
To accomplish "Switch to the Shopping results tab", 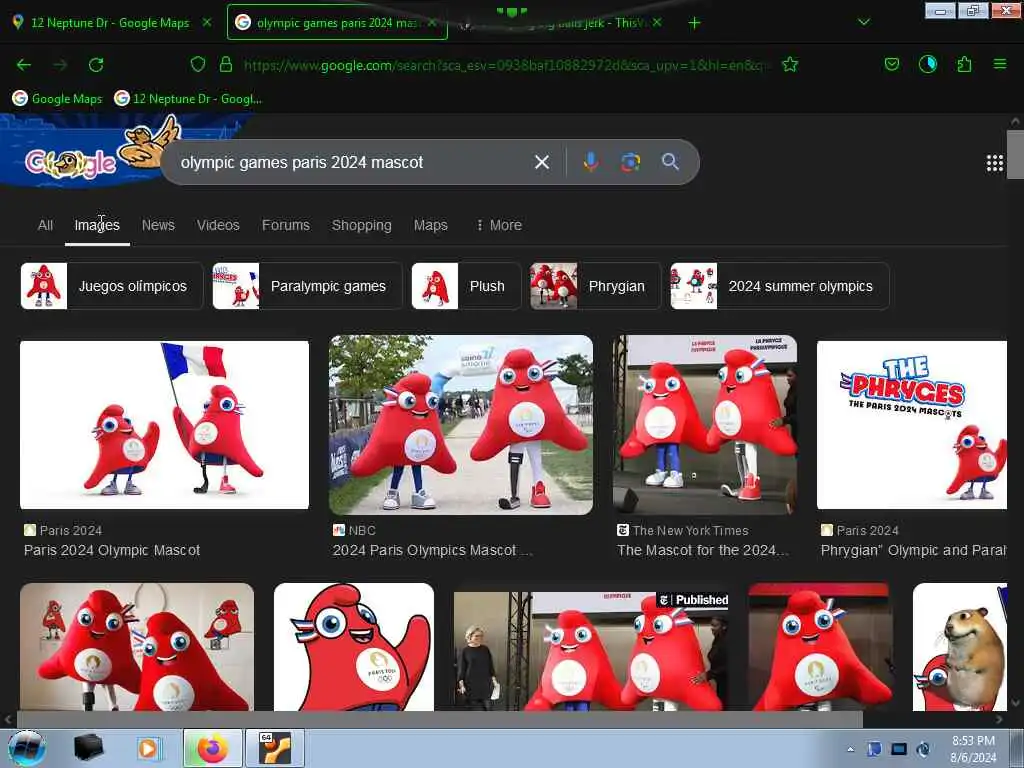I will [361, 225].
